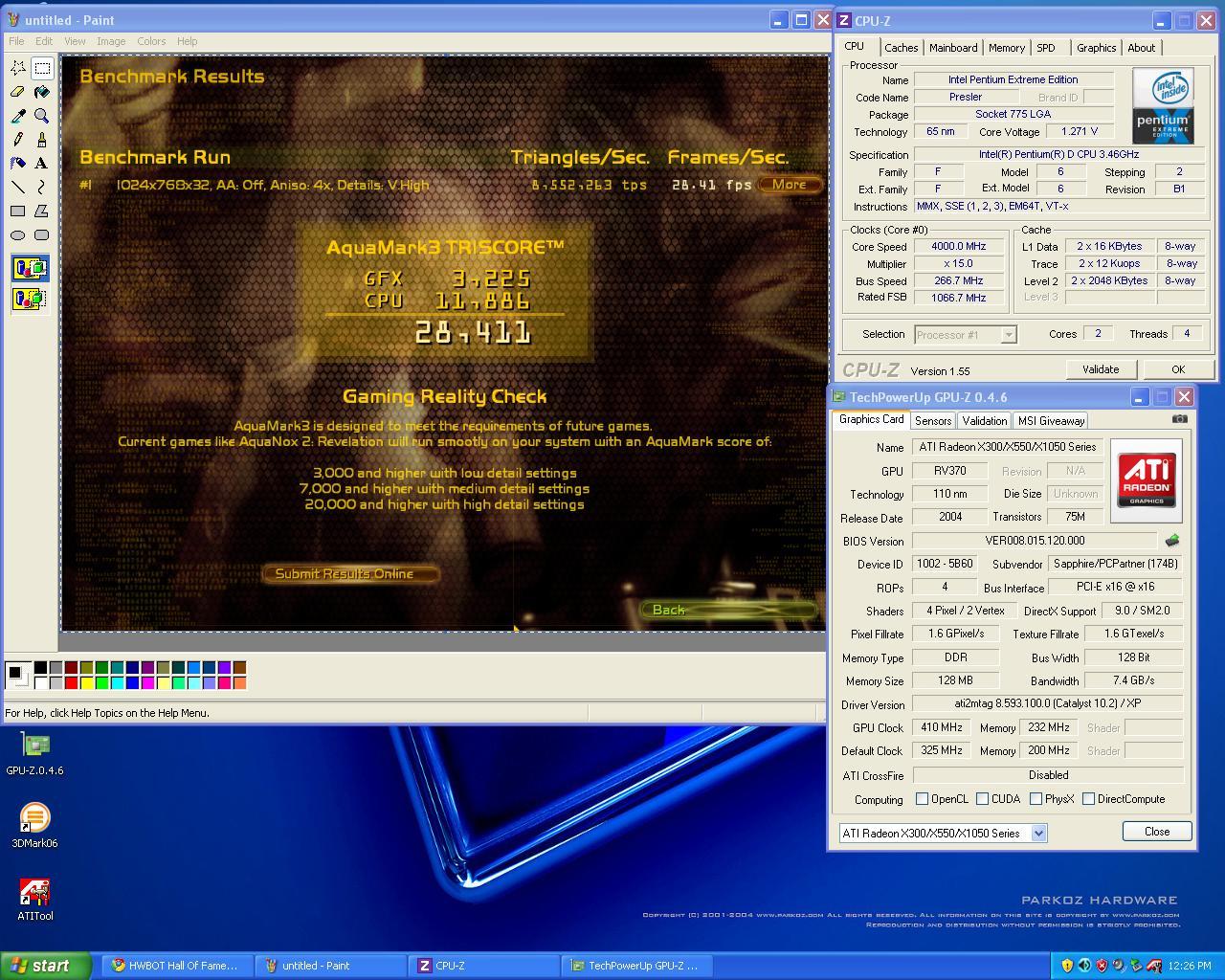Click the OK button in CPU-Z

(1178, 369)
